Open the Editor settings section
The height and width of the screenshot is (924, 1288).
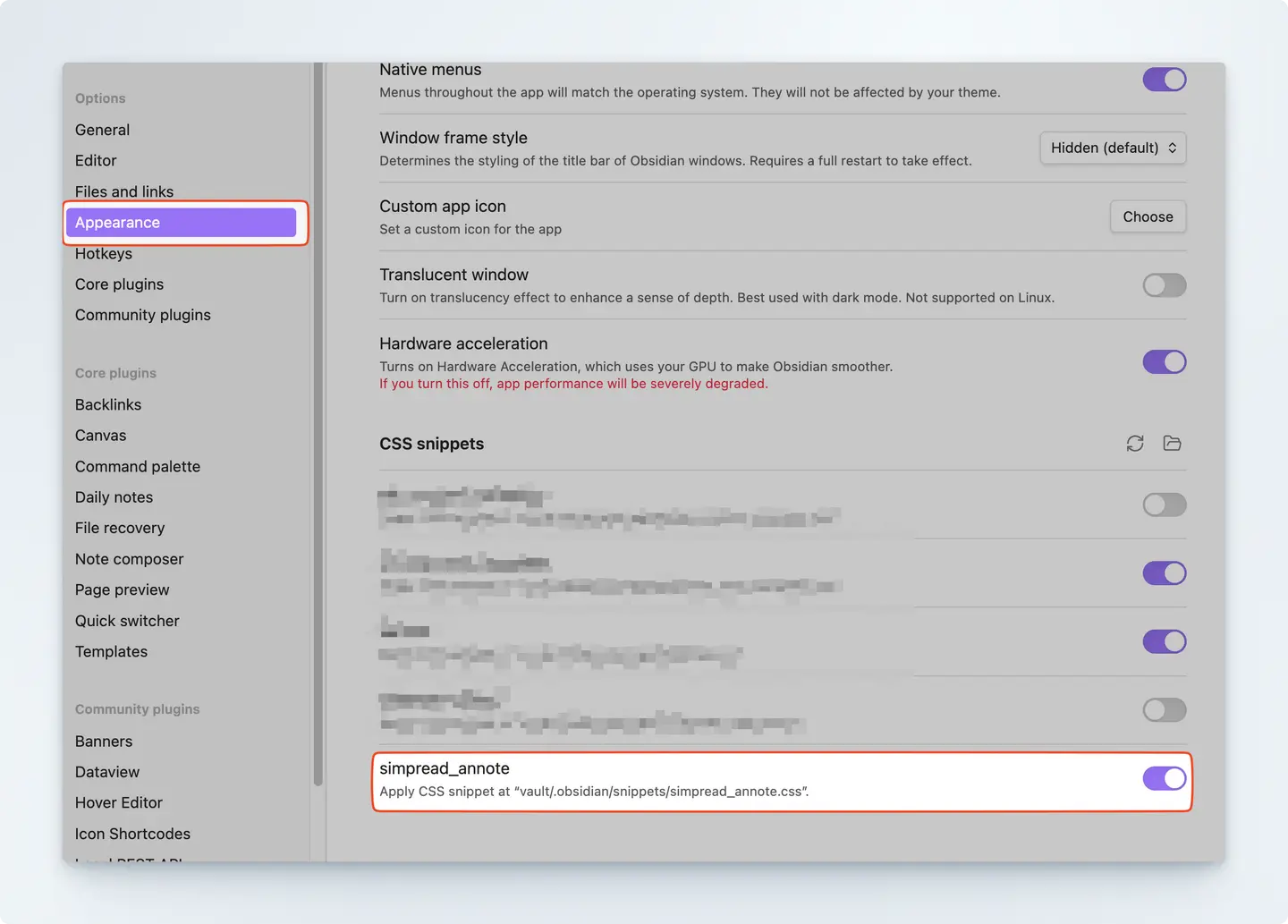[x=96, y=161]
